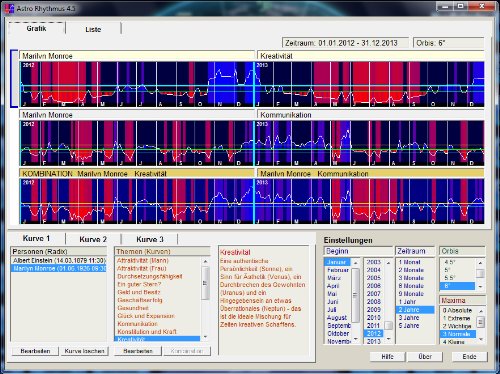The width and height of the screenshot is (500, 374).
Task: Select theme Geld und Besitz
Action: tap(139, 292)
